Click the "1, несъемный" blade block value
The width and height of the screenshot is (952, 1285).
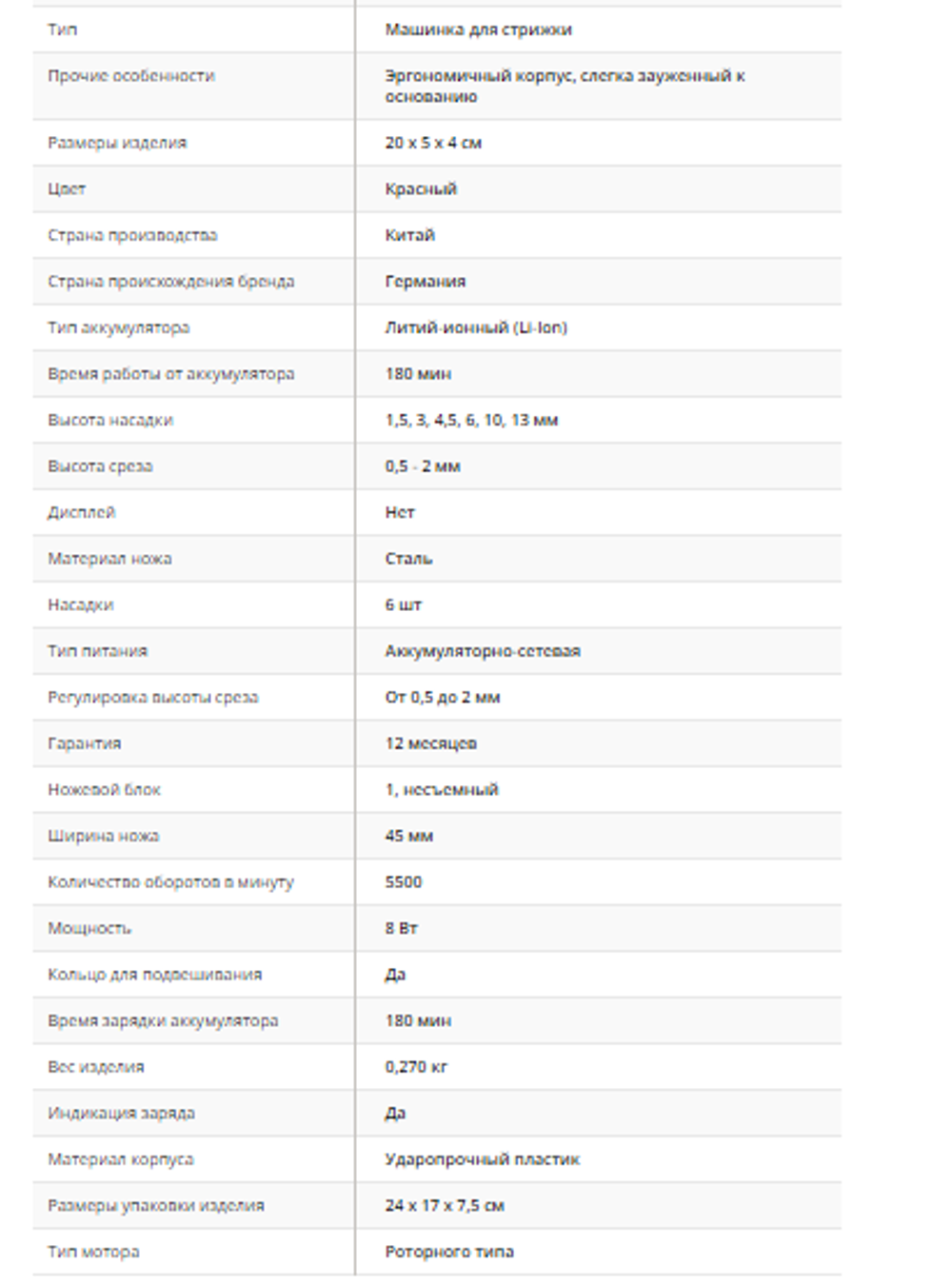[442, 790]
